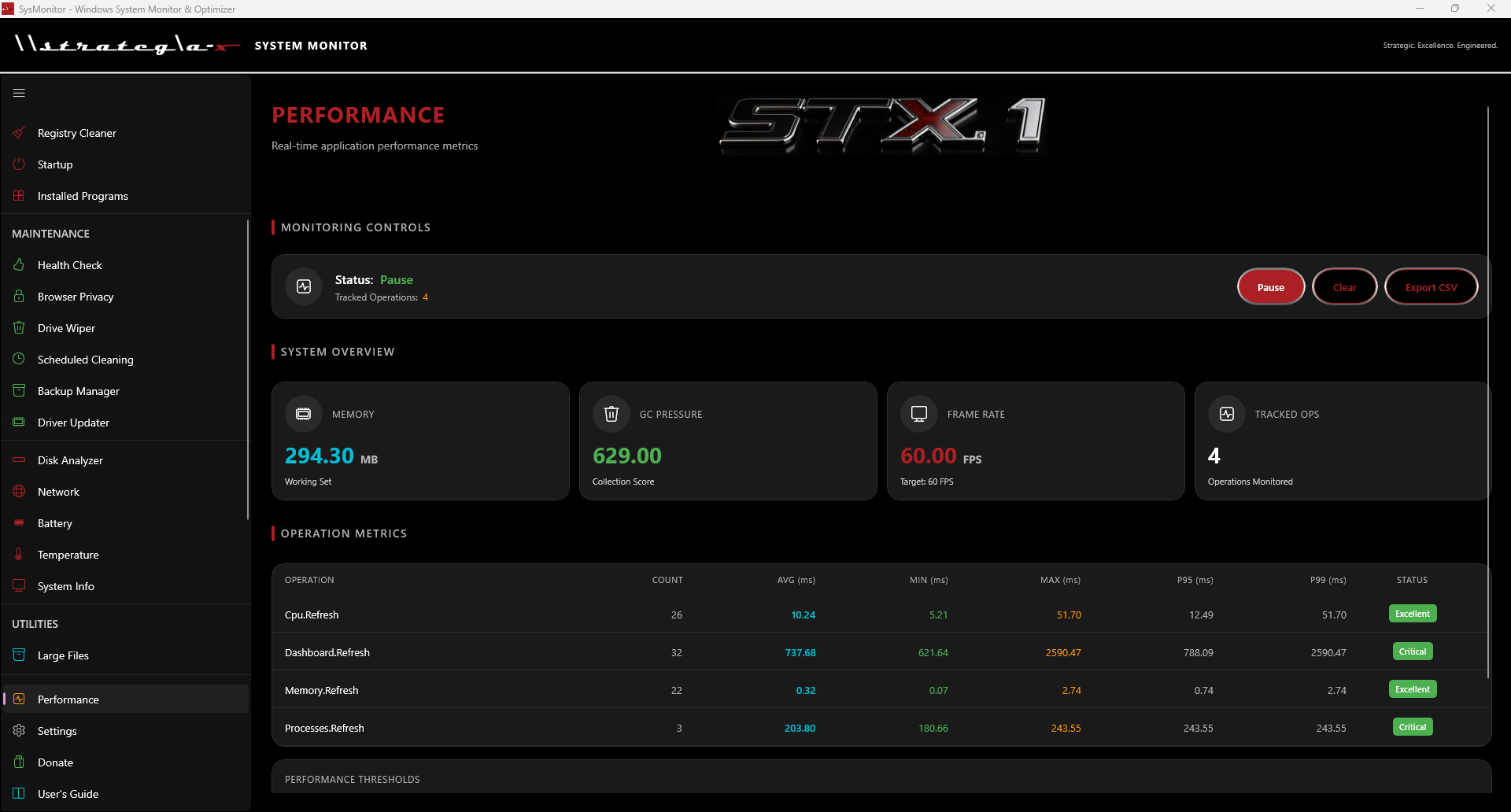Screen dimensions: 1511x812
Task: Click the Memory card monitor icon
Action: click(x=303, y=413)
